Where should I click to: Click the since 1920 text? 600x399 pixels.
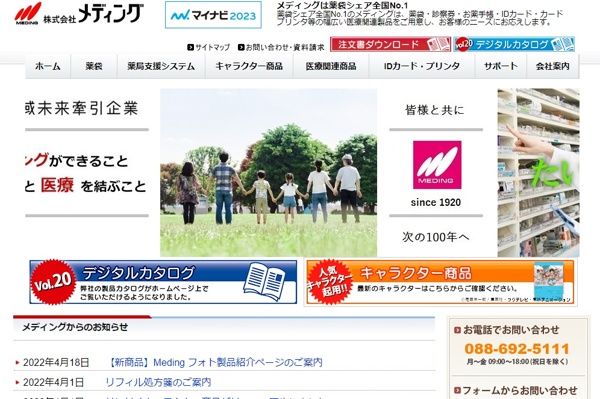(x=436, y=202)
